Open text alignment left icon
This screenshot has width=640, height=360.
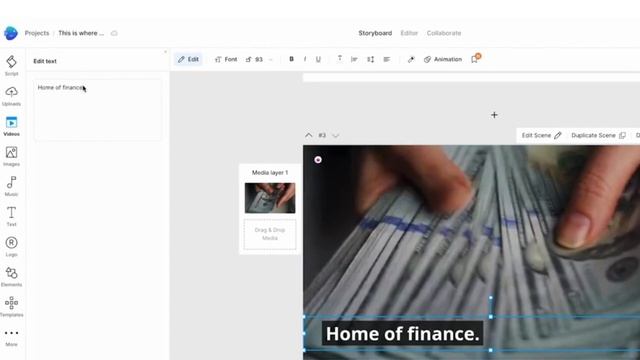tap(354, 59)
